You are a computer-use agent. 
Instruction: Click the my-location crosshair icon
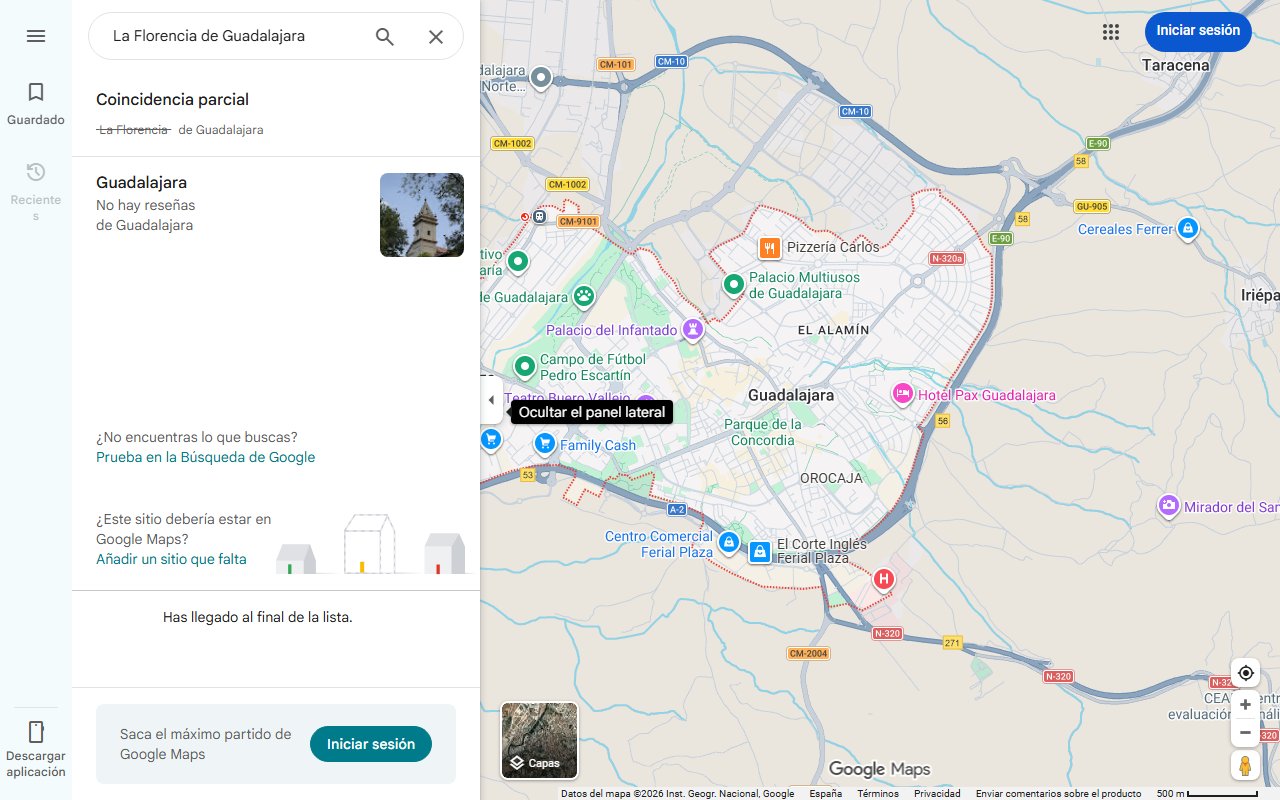coord(1245,672)
